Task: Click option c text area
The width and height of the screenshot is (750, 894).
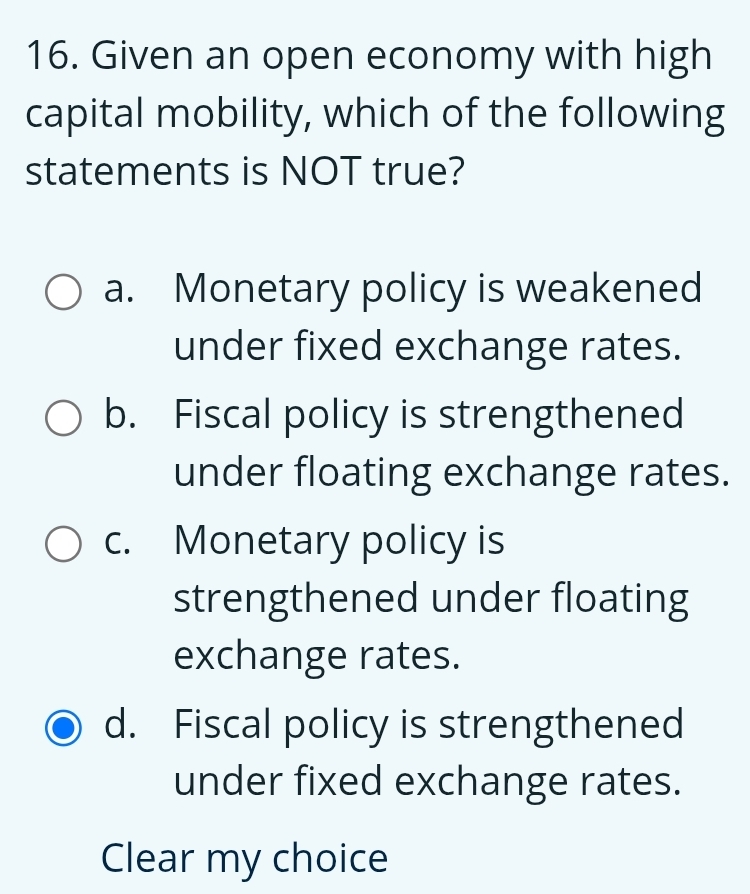Action: coord(430,597)
